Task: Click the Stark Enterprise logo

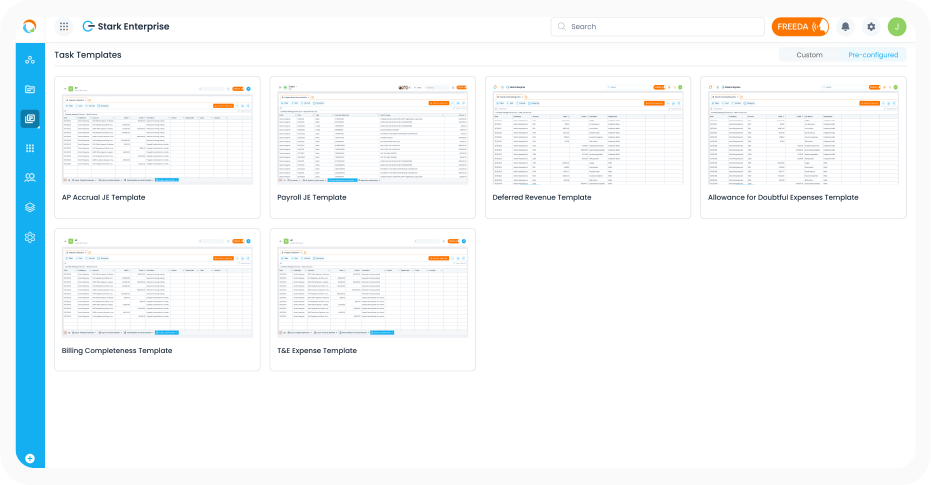Action: (x=125, y=27)
